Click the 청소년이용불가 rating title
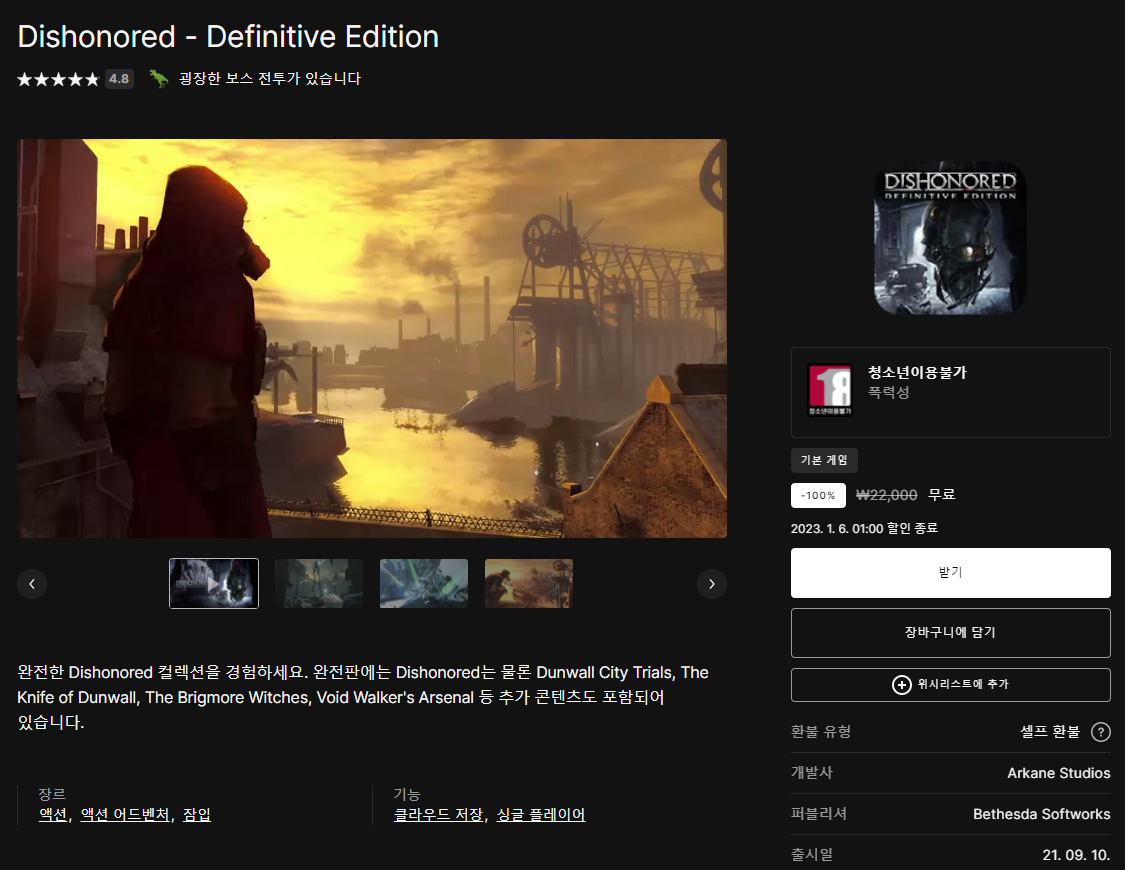Image resolution: width=1125 pixels, height=870 pixels. (x=917, y=372)
